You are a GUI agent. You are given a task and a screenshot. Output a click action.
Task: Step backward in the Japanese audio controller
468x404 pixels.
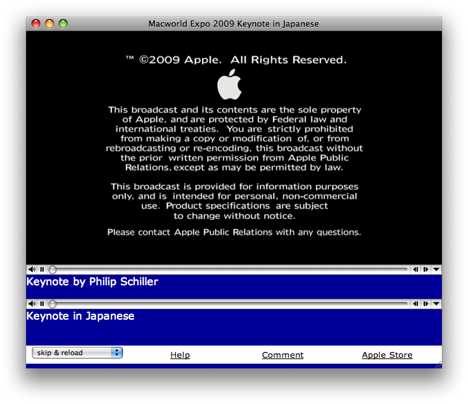coord(415,304)
